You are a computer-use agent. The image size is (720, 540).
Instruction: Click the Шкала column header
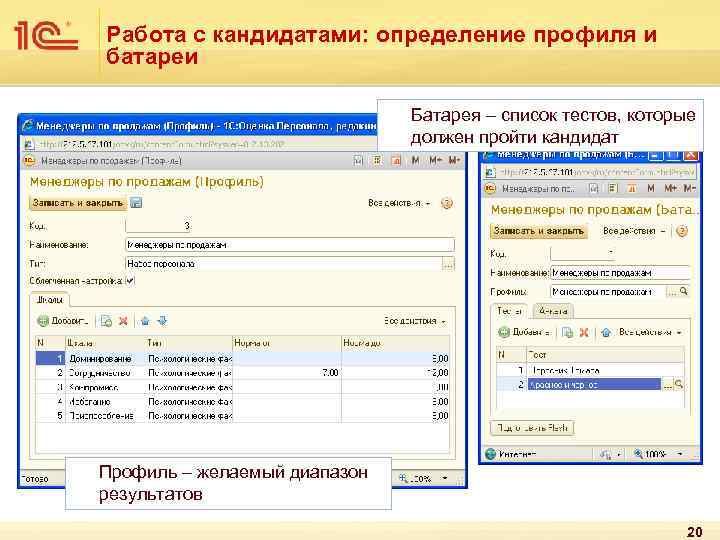pyautogui.click(x=104, y=343)
